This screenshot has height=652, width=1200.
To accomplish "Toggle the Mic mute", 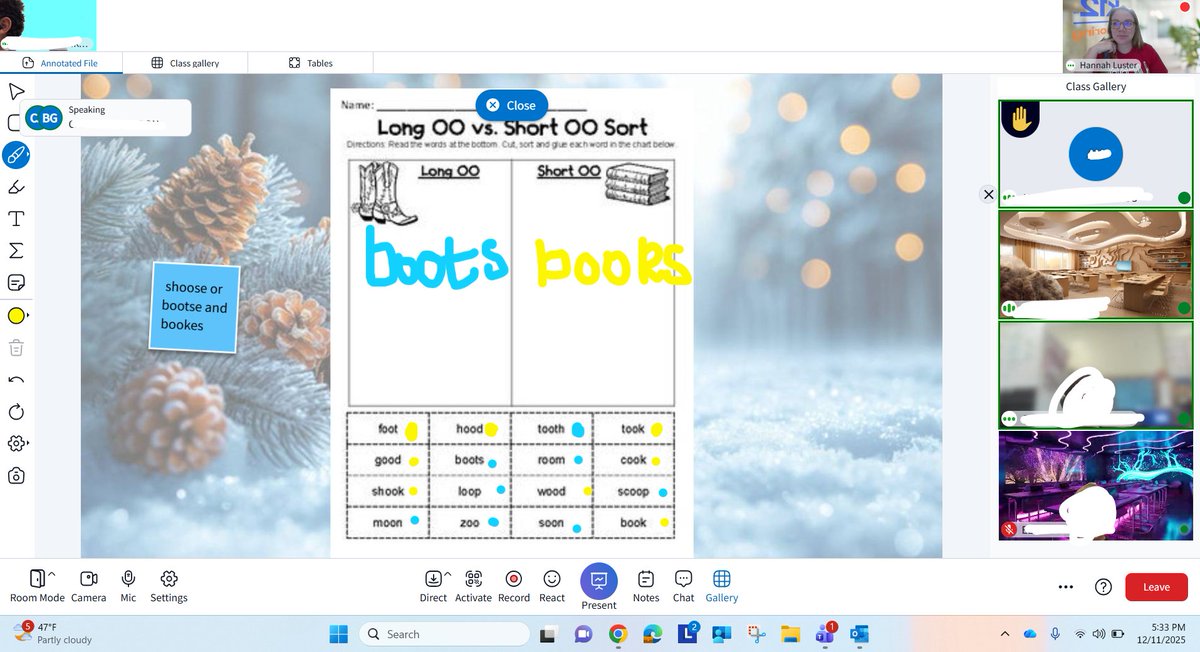I will click(128, 586).
